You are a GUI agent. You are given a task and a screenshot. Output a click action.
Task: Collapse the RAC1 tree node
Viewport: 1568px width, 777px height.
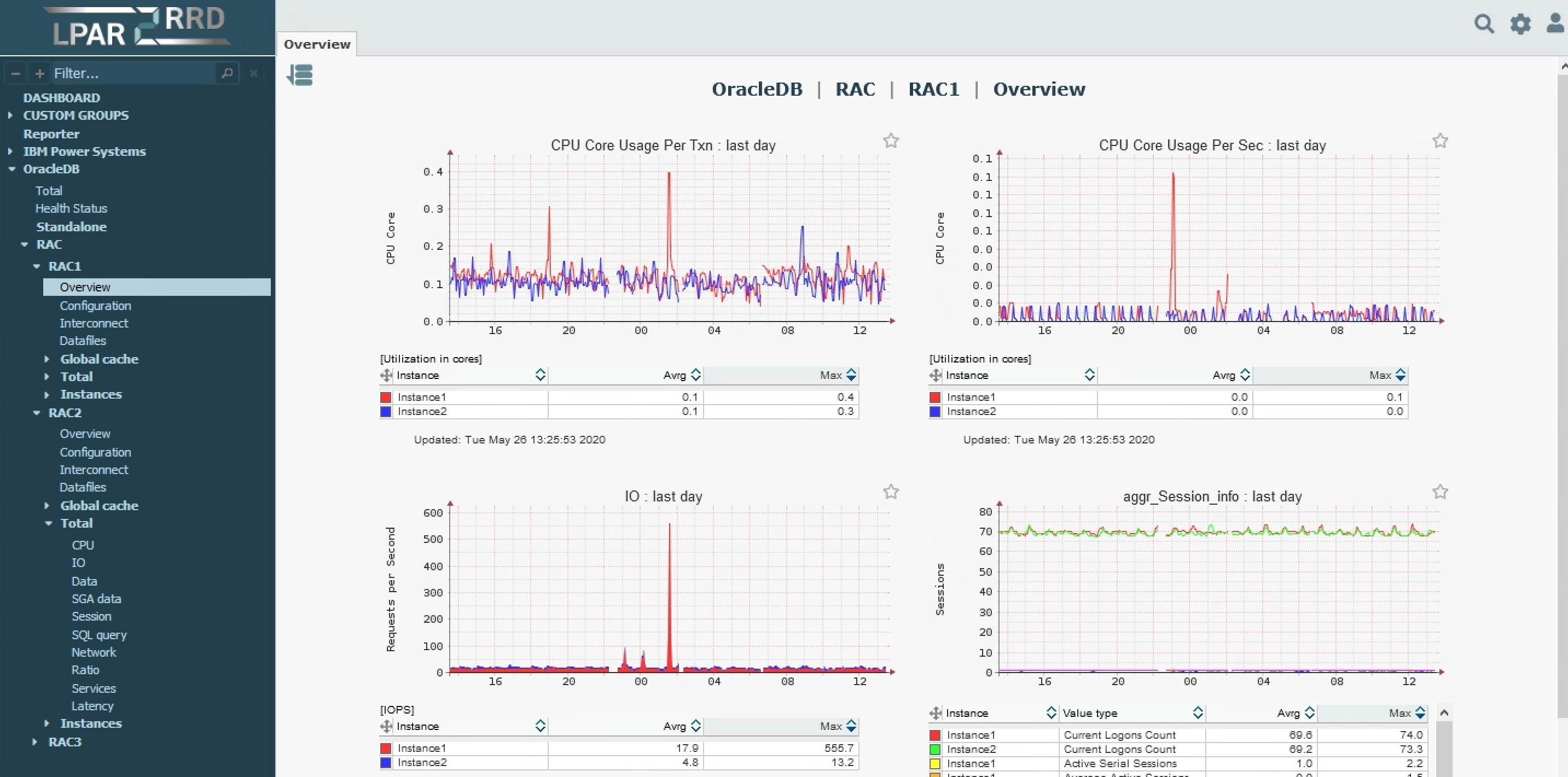(37, 266)
